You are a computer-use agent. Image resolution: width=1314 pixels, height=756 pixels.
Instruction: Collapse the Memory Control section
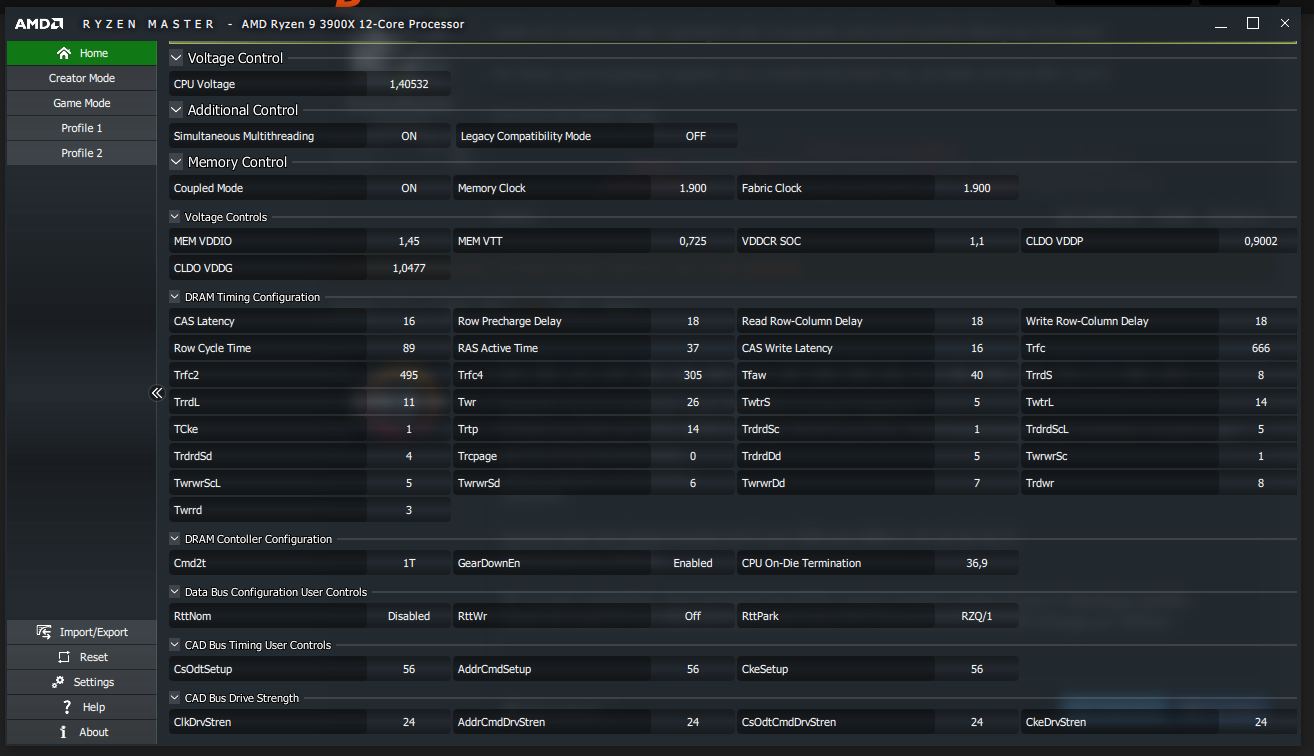pyautogui.click(x=176, y=162)
